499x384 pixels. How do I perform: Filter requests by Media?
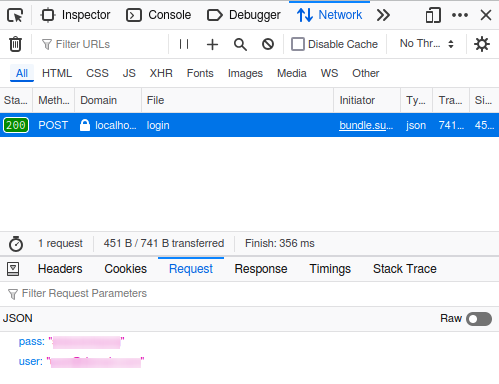coord(292,73)
